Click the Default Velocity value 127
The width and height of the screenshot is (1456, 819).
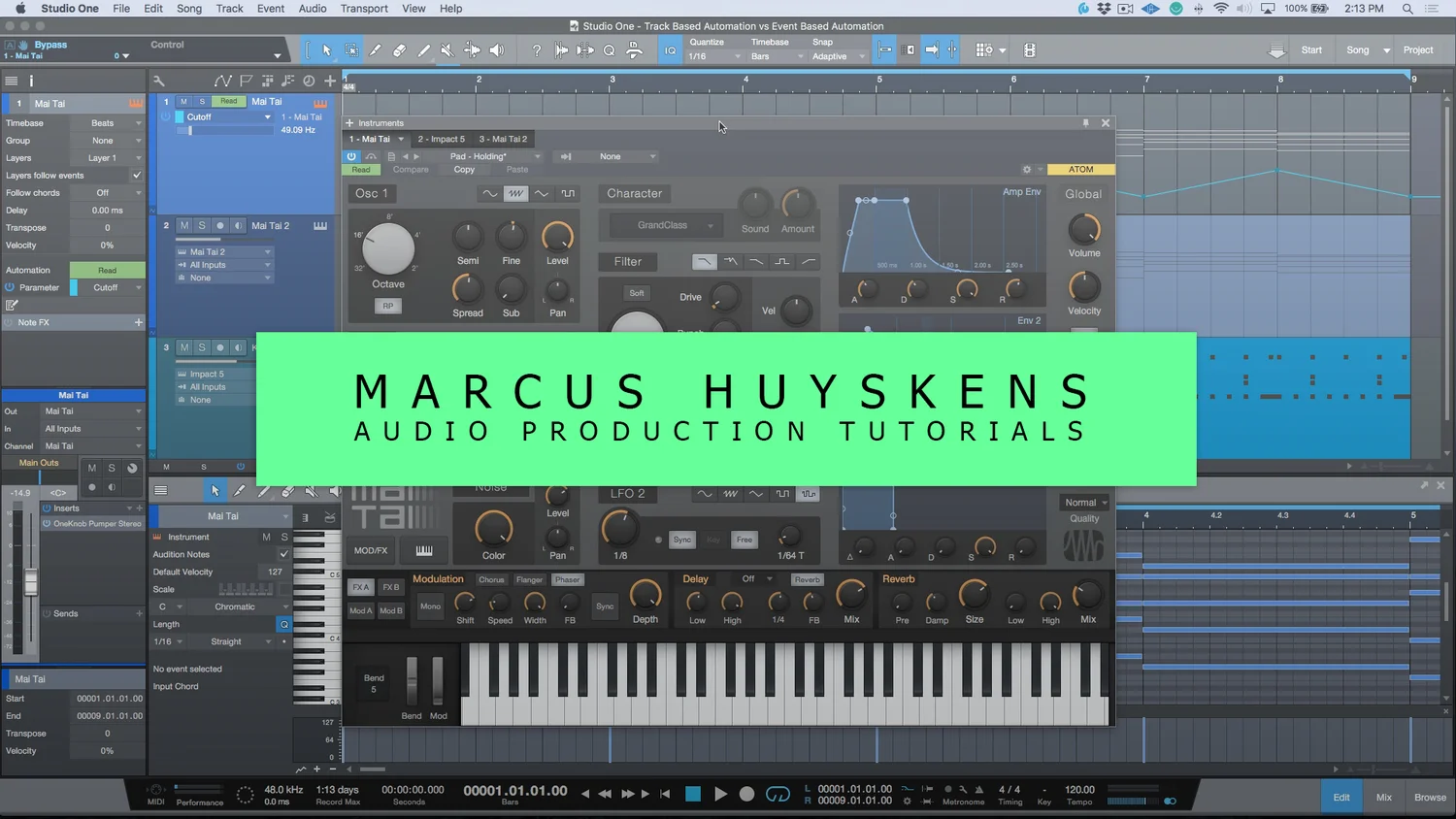[275, 572]
